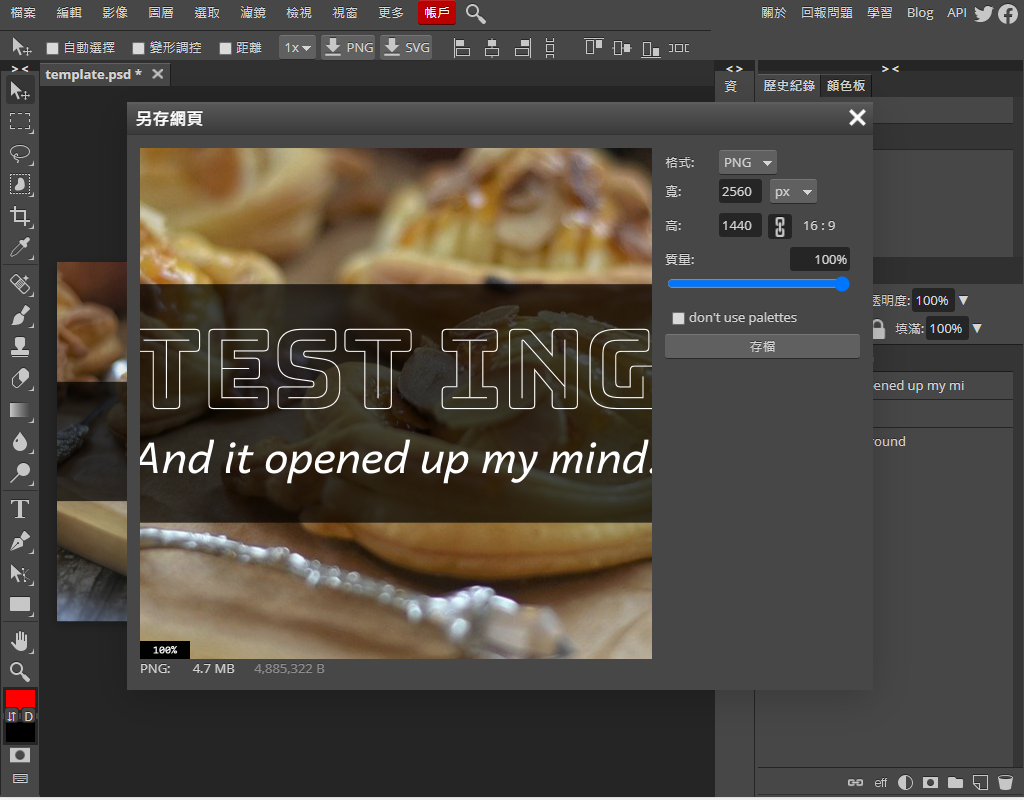Viewport: 1024px width, 800px height.
Task: Add layer mask icon in layers panel
Action: coord(930,782)
